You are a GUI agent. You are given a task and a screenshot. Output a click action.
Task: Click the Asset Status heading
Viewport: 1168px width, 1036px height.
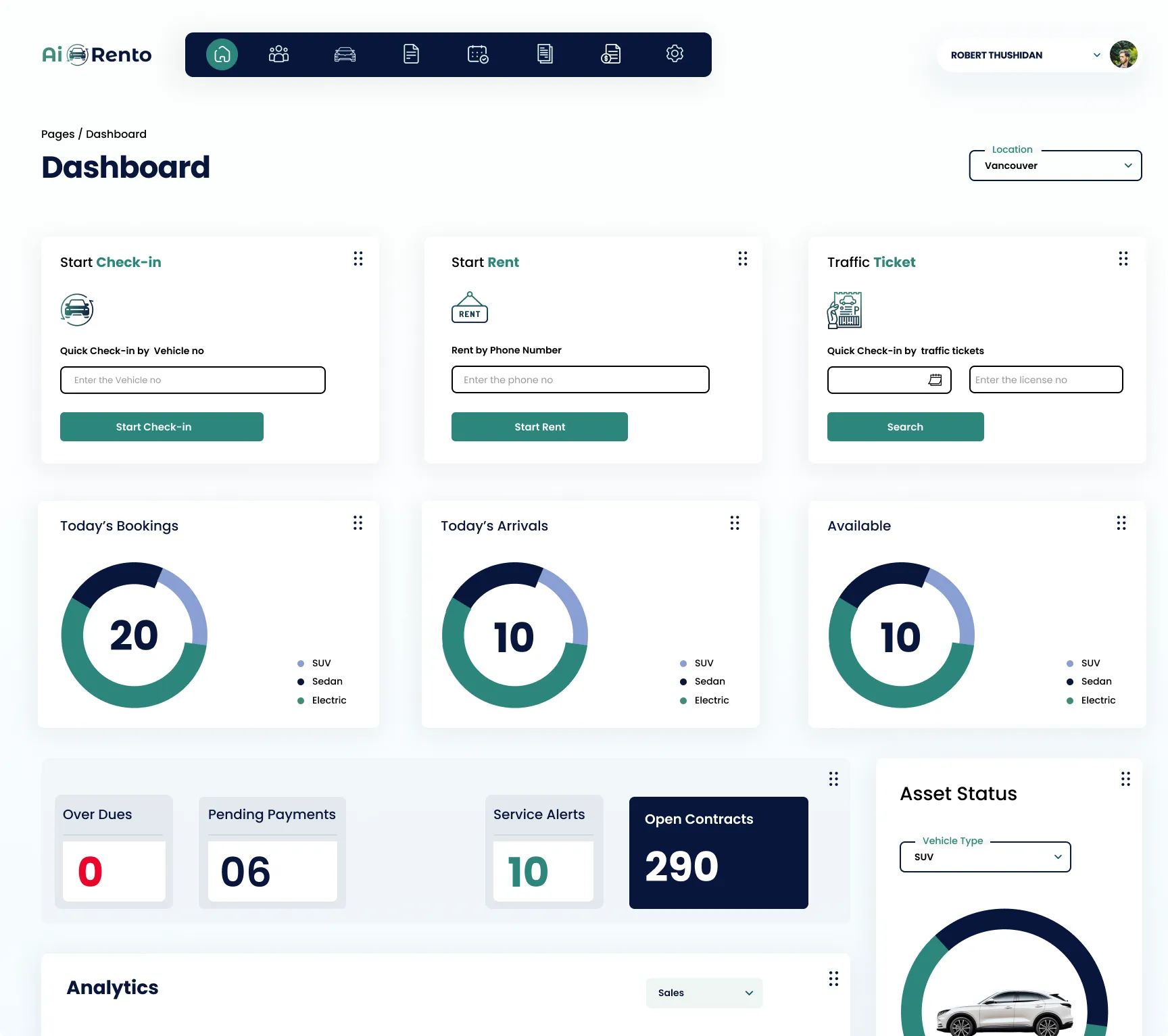click(x=958, y=794)
